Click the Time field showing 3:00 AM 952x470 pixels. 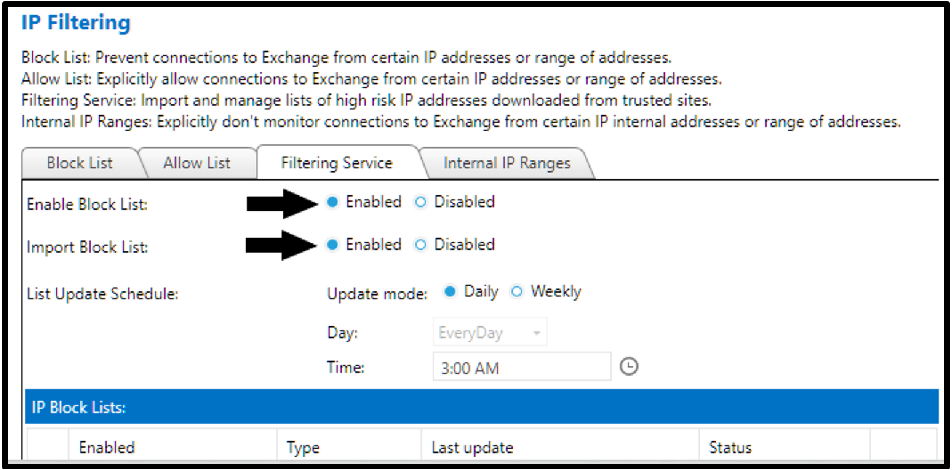[522, 367]
